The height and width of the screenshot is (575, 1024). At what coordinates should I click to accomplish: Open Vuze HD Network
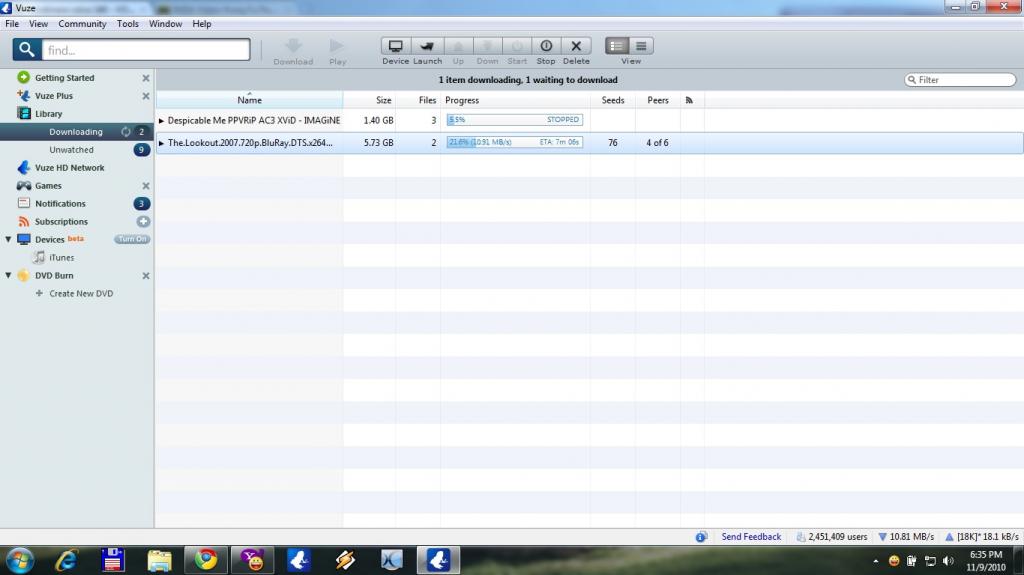click(x=69, y=168)
